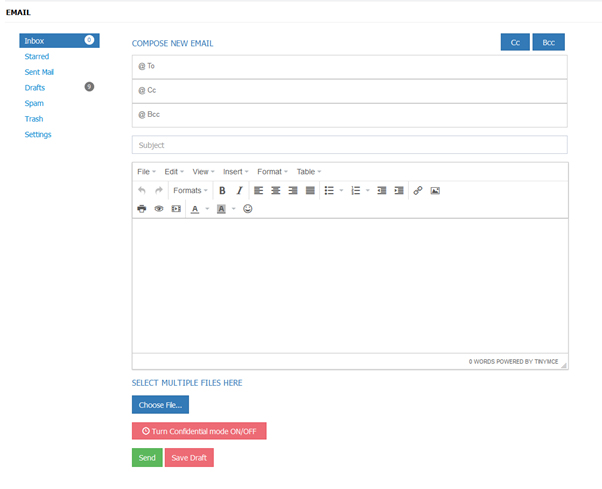Click Choose File button
The image size is (602, 489).
click(160, 405)
